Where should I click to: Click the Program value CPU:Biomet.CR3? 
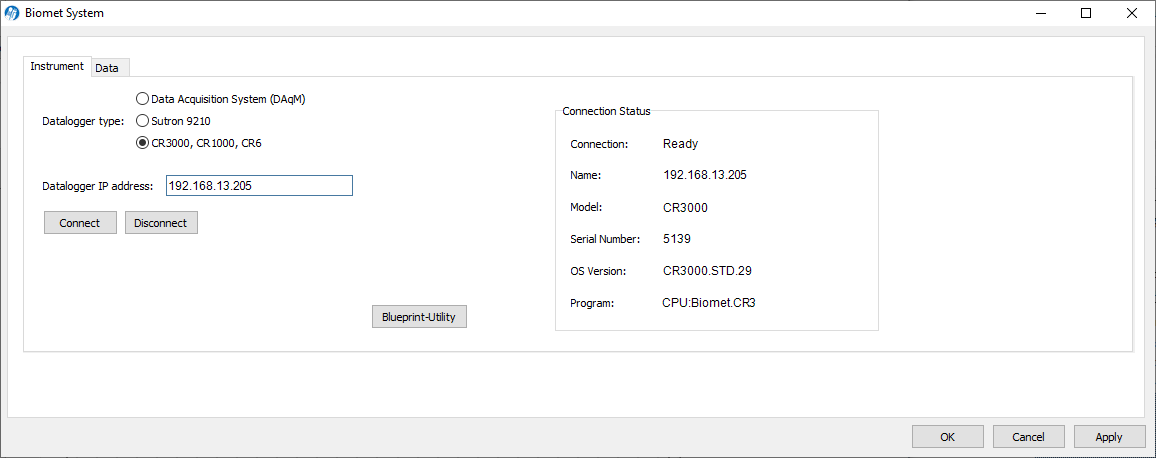709,302
